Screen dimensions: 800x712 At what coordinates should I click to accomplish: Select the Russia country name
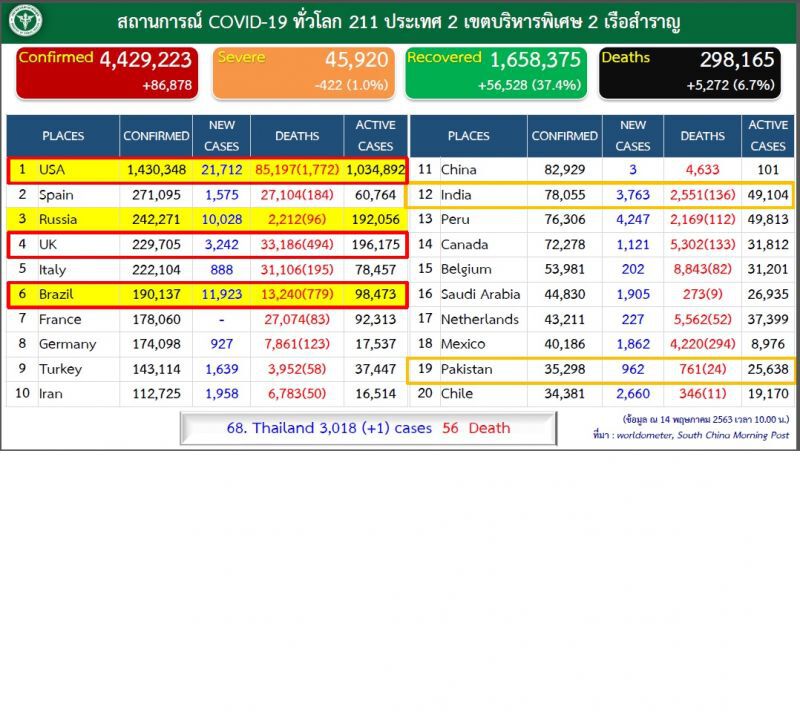tap(58, 219)
